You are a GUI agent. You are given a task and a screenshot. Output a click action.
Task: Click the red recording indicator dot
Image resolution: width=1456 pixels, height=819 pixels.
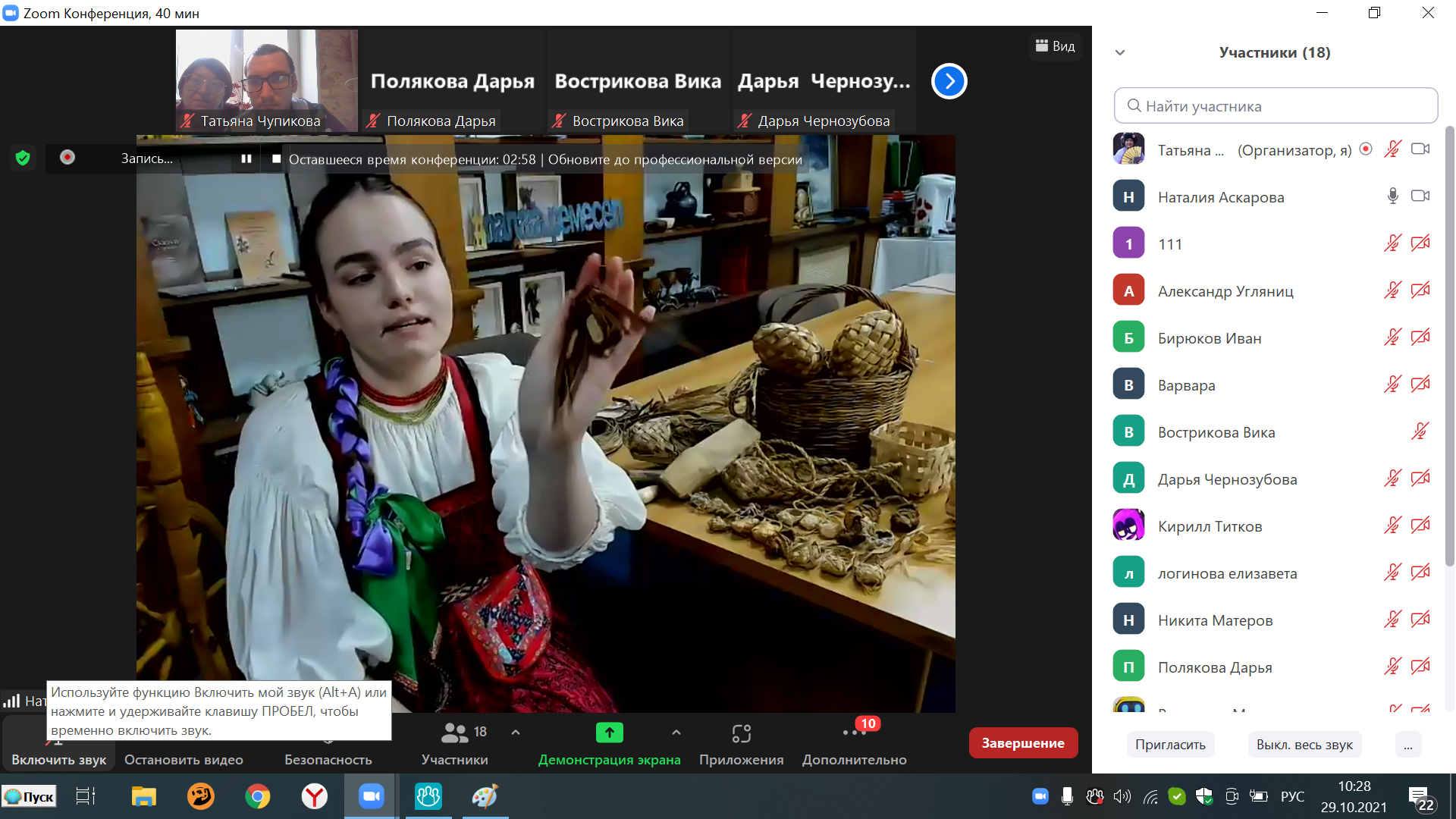click(67, 157)
